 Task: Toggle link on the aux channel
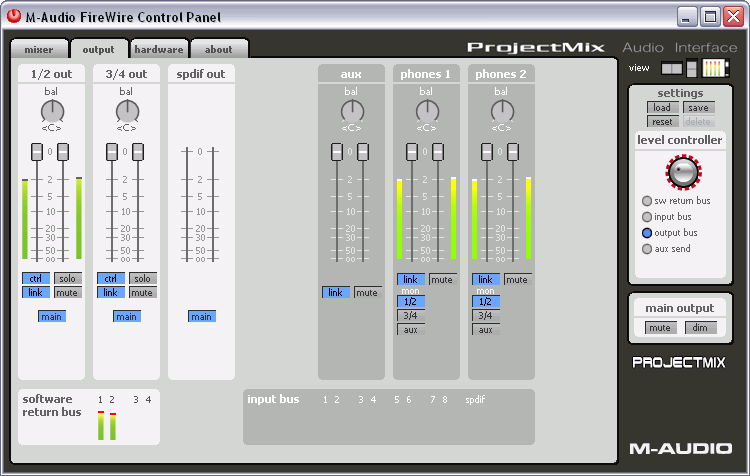pyautogui.click(x=336, y=292)
